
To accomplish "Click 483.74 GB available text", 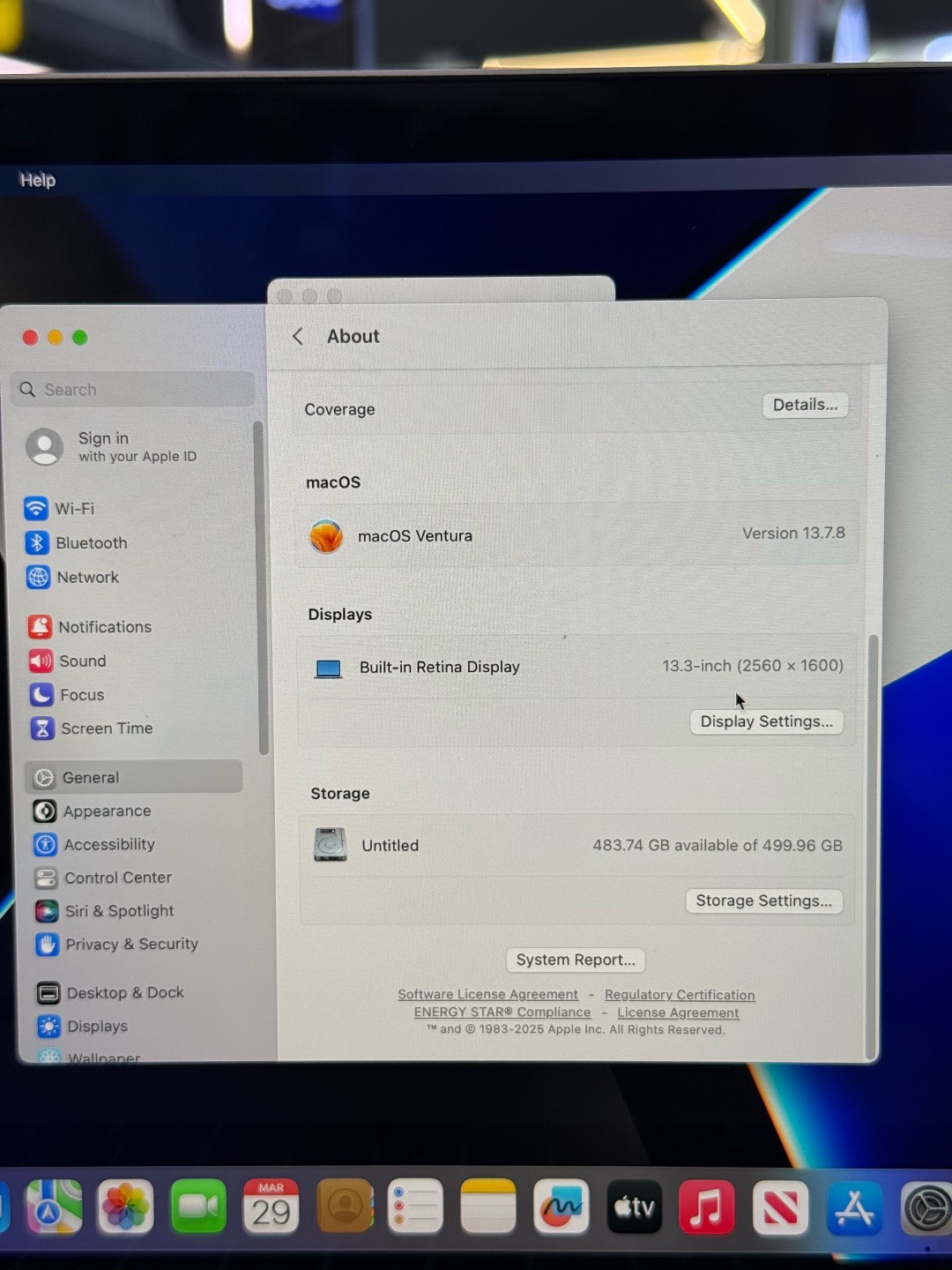I will tap(718, 845).
